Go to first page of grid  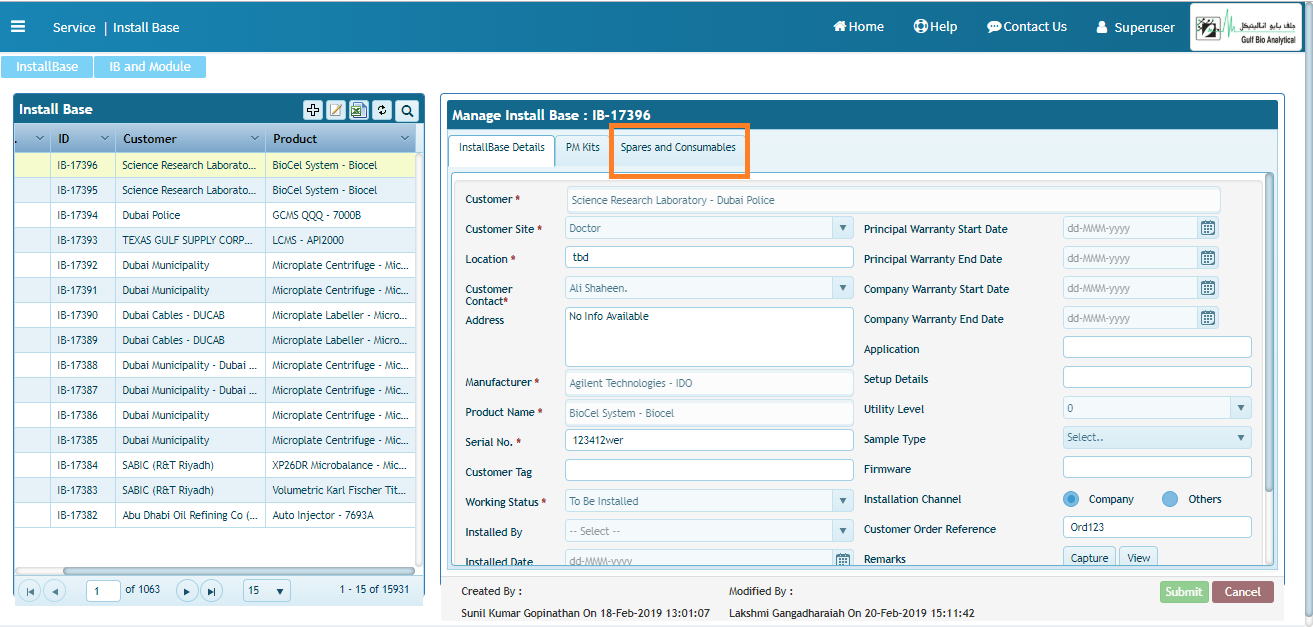tap(30, 591)
